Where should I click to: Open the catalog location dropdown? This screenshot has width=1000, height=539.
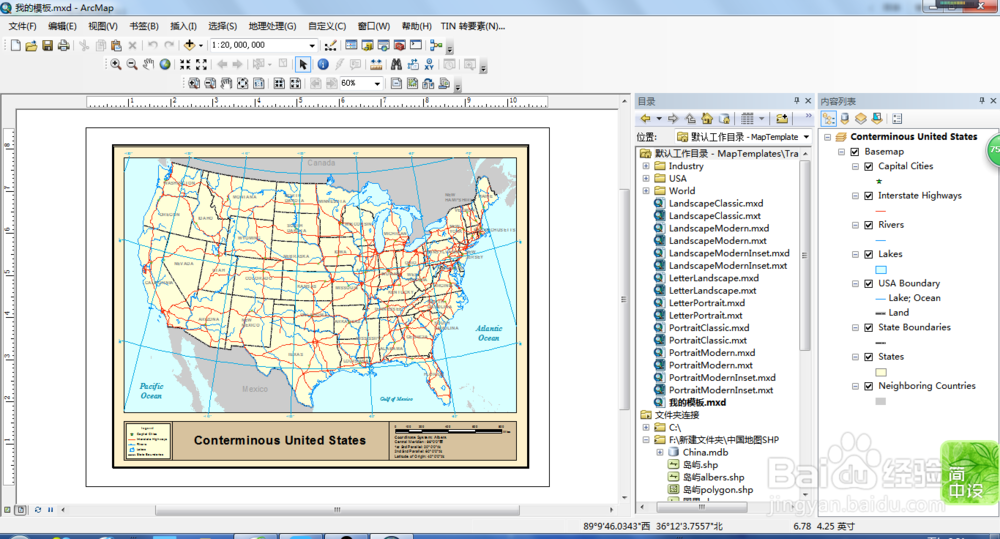click(806, 137)
